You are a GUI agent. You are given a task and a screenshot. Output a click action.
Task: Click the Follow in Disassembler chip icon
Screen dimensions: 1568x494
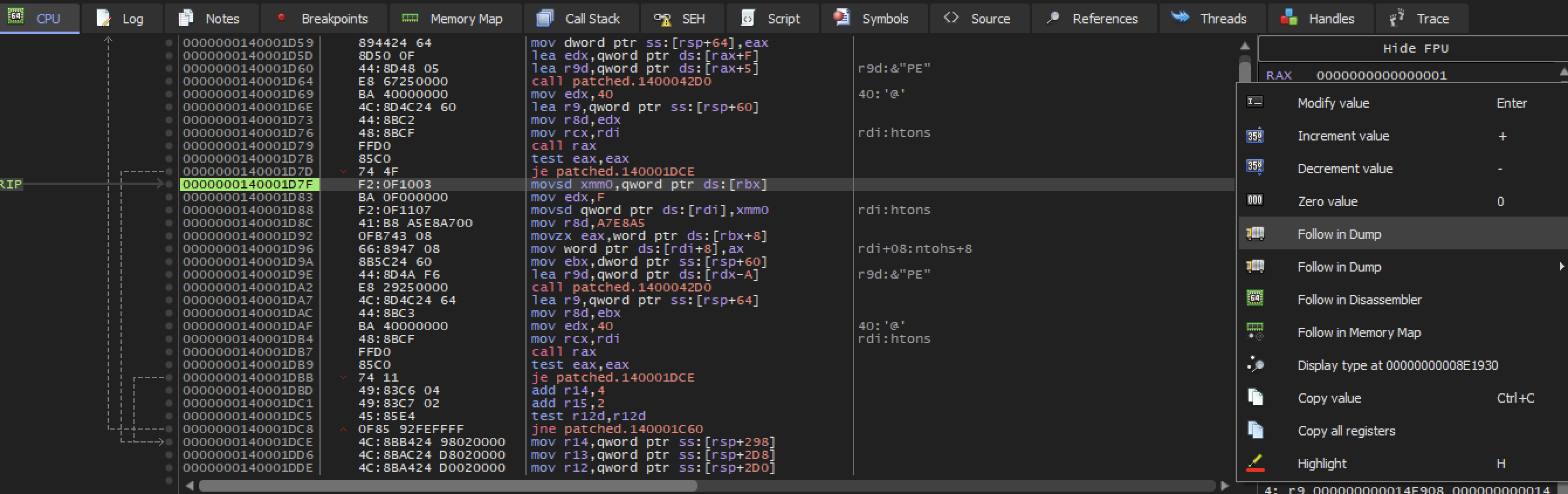click(x=1254, y=298)
